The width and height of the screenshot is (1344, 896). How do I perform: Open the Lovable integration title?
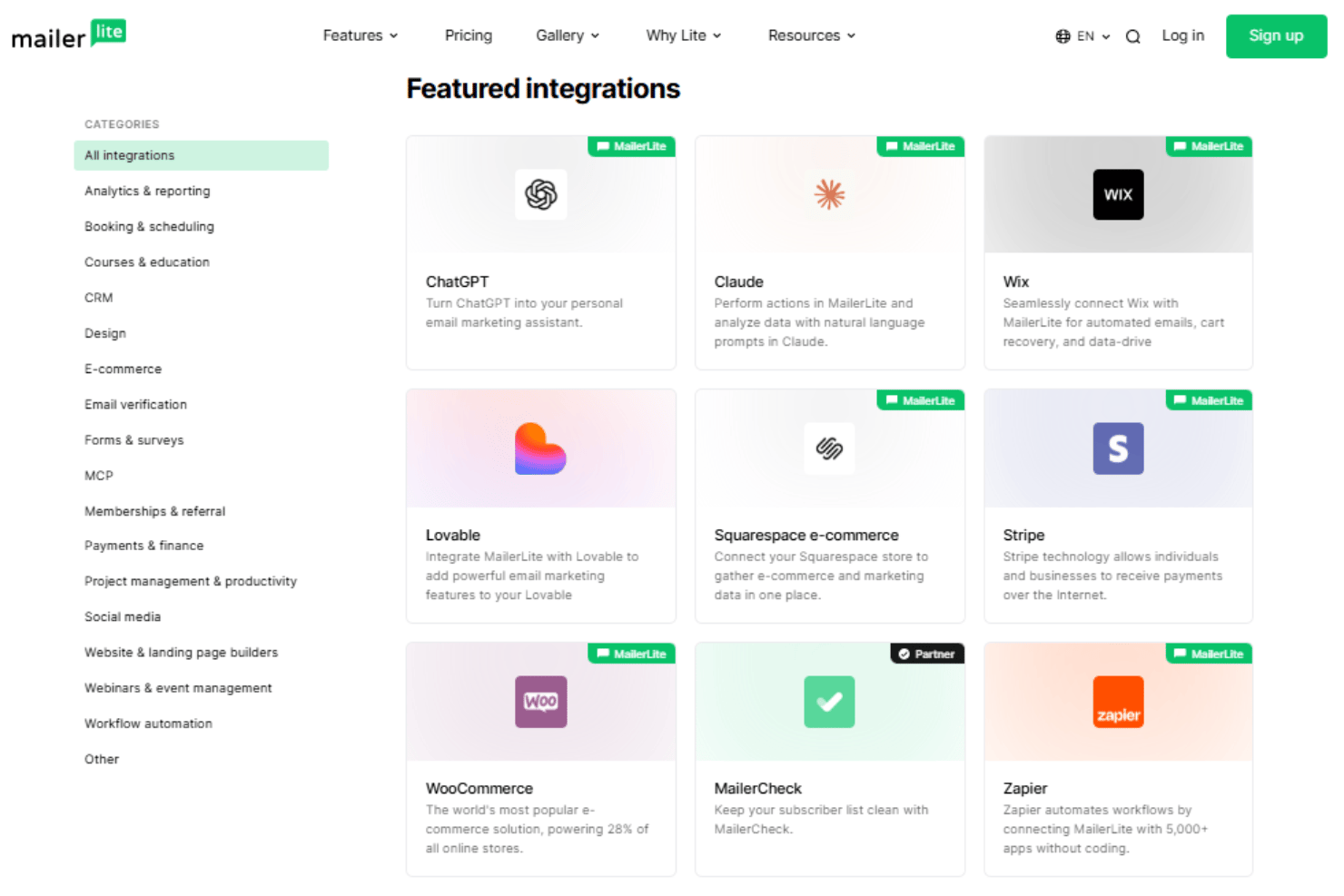pyautogui.click(x=452, y=535)
